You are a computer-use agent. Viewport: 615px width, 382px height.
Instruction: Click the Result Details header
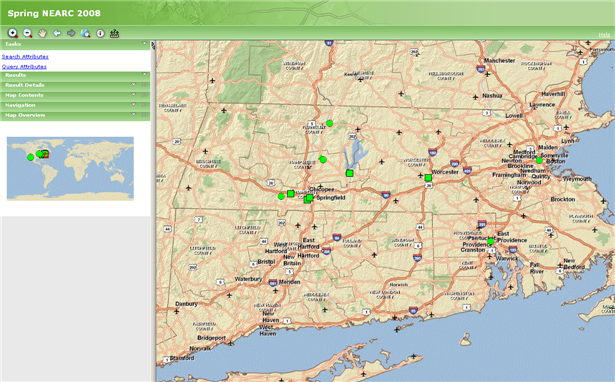tap(75, 85)
